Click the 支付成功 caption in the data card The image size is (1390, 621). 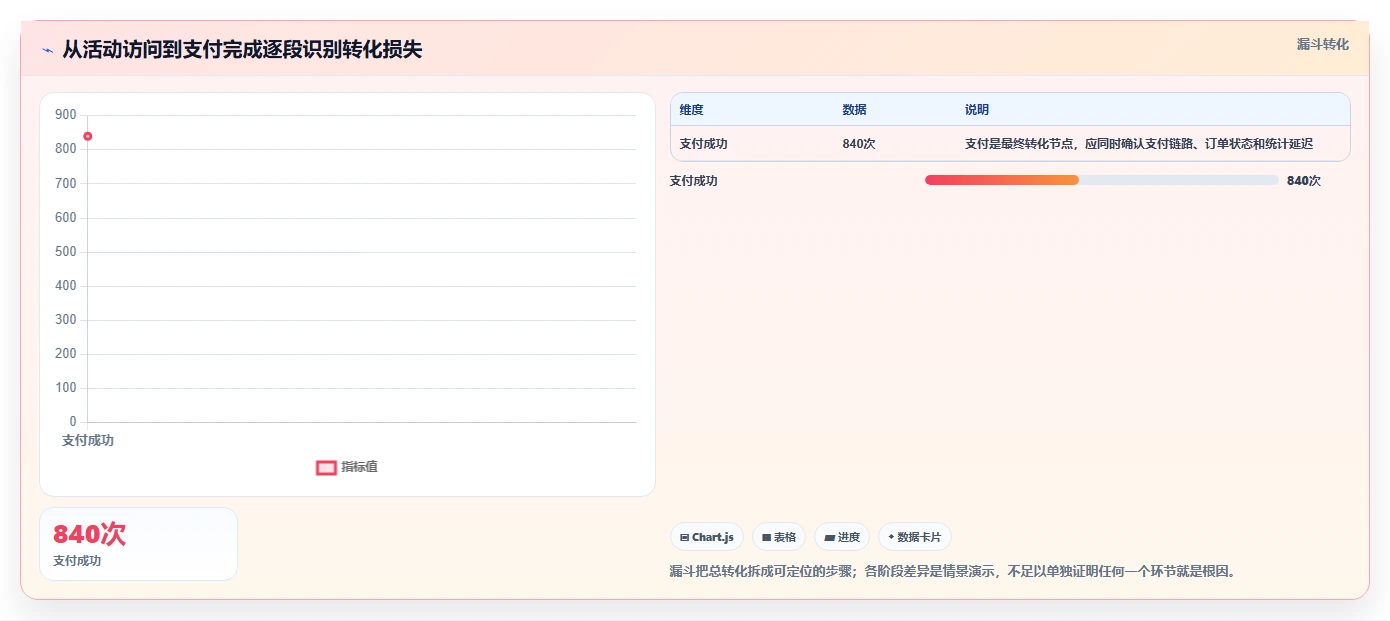[x=77, y=561]
